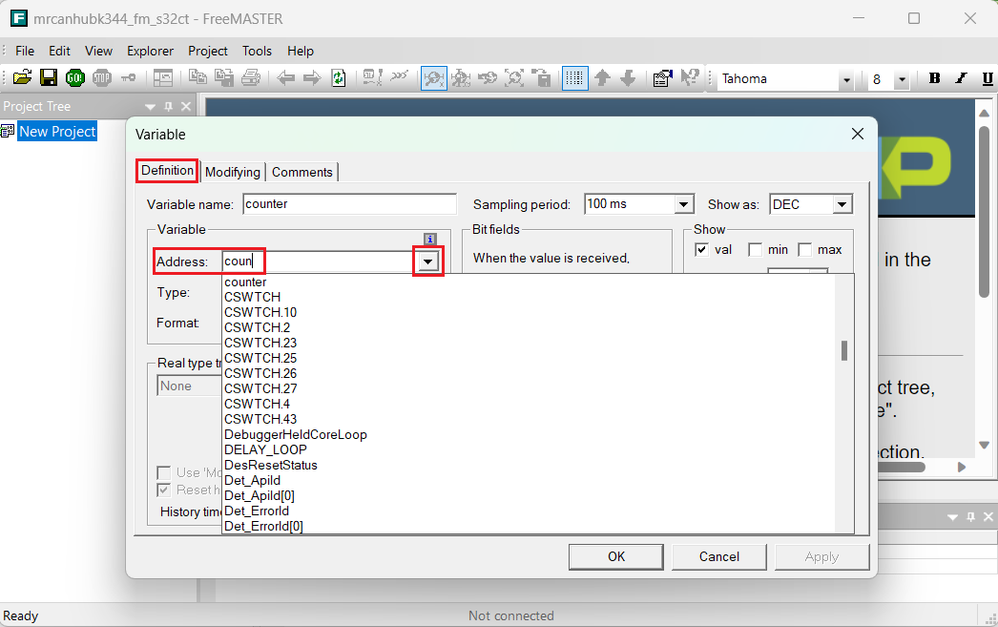
Task: Select 'DebuggerHeldCoreLoop' from the list
Action: click(295, 435)
